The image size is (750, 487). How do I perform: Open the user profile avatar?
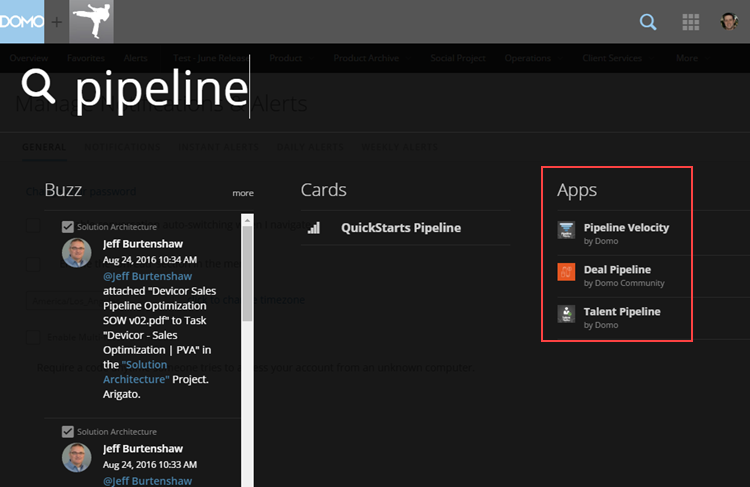click(729, 22)
